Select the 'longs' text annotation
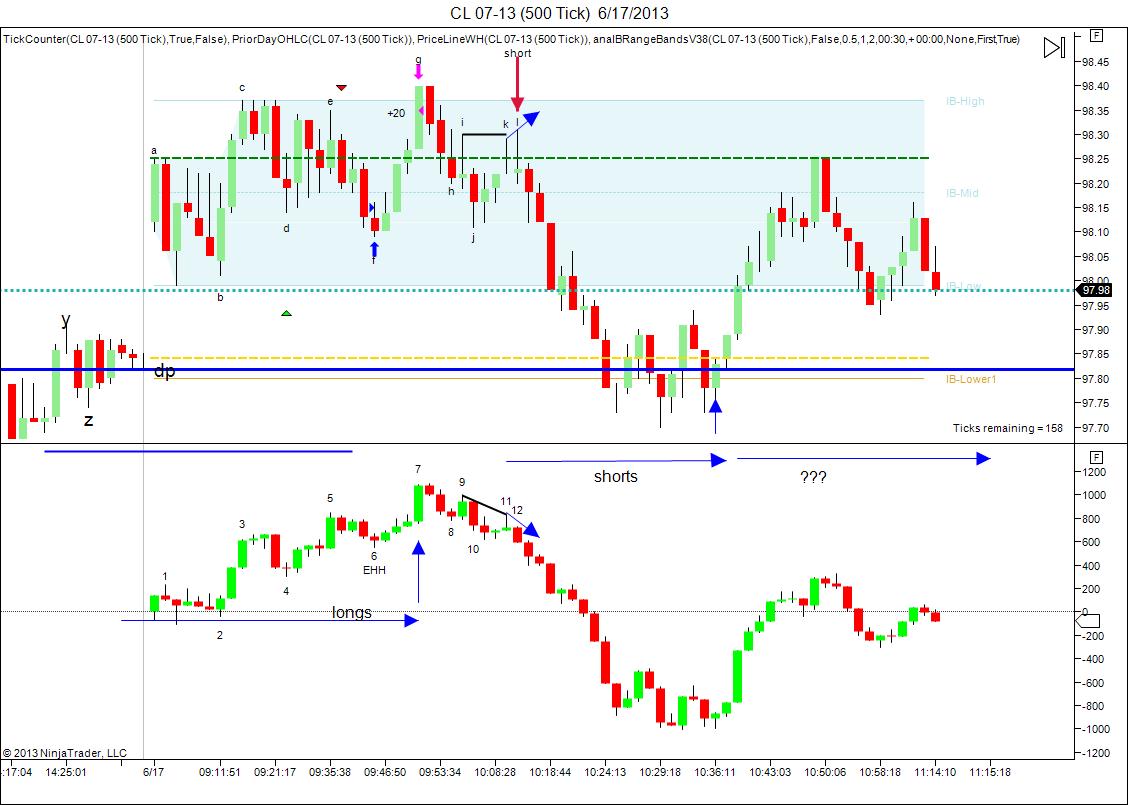The width and height of the screenshot is (1128, 805). point(352,612)
